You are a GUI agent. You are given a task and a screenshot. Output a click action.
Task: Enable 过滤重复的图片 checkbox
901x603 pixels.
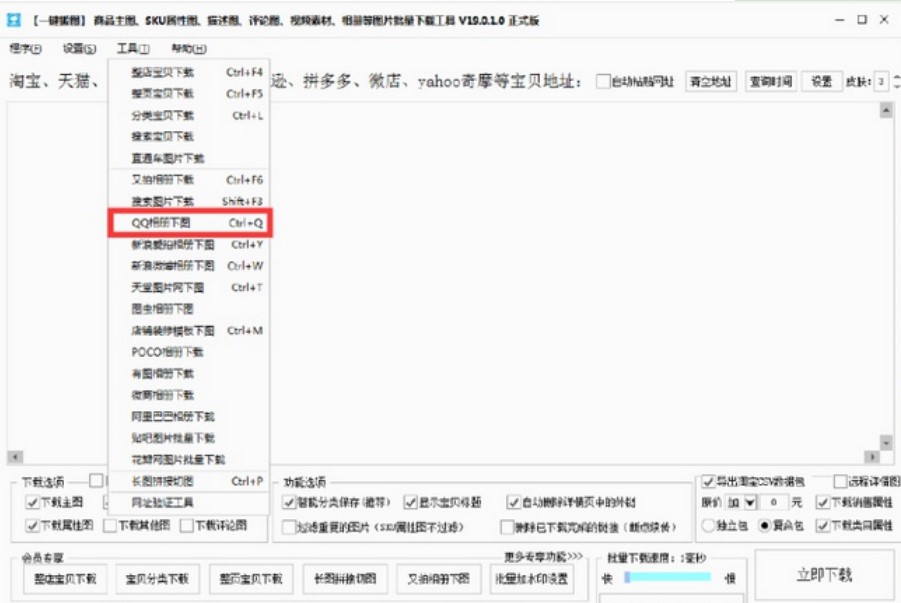coord(289,527)
